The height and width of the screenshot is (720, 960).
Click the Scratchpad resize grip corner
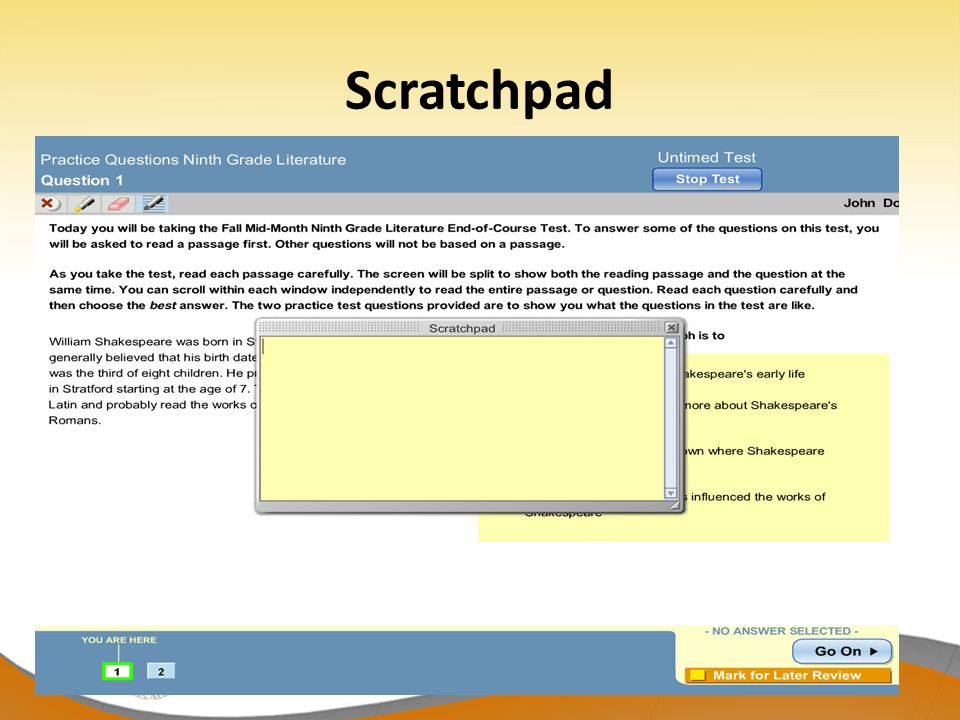point(673,505)
